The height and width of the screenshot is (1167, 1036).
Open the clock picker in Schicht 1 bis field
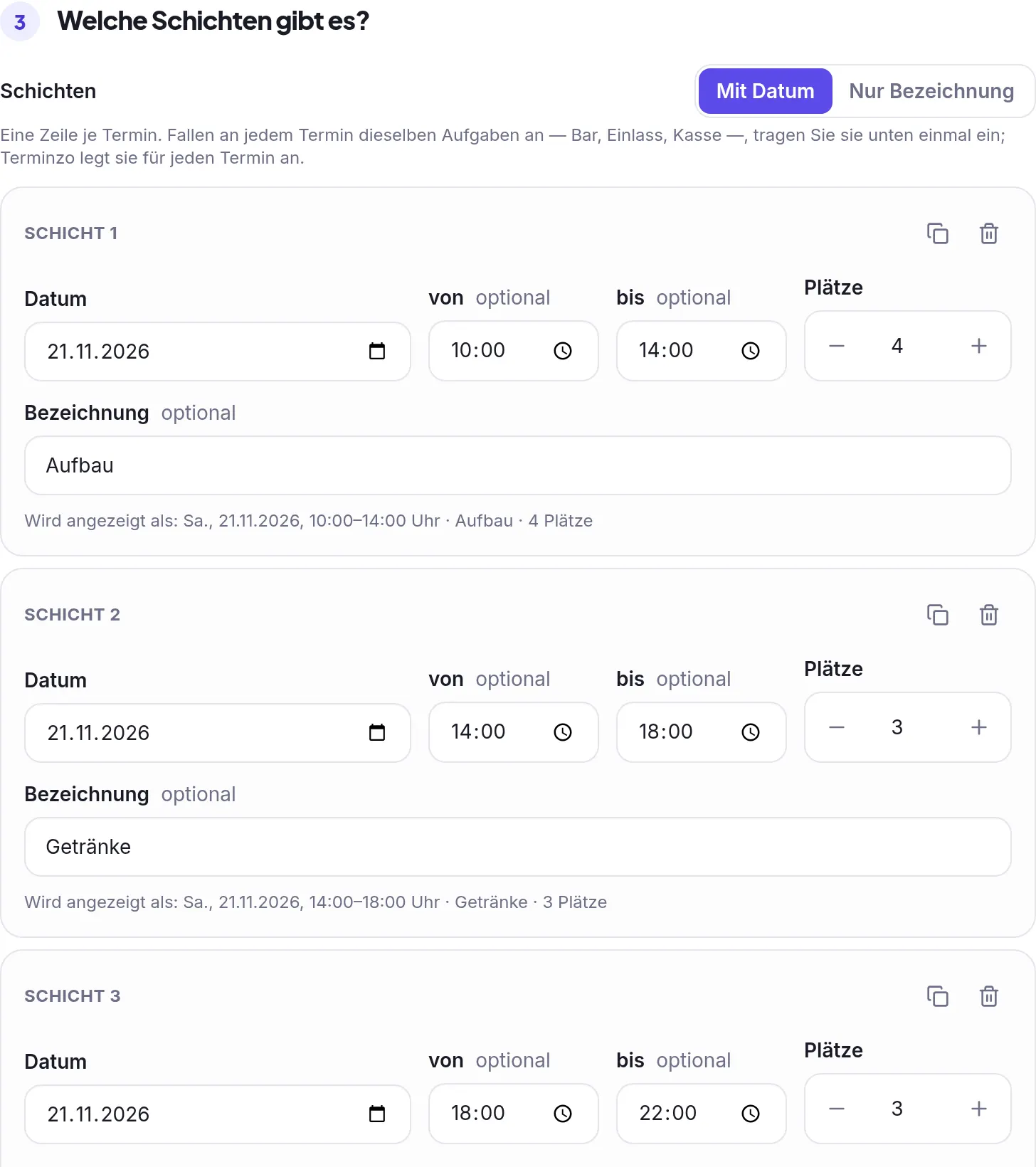tap(751, 351)
